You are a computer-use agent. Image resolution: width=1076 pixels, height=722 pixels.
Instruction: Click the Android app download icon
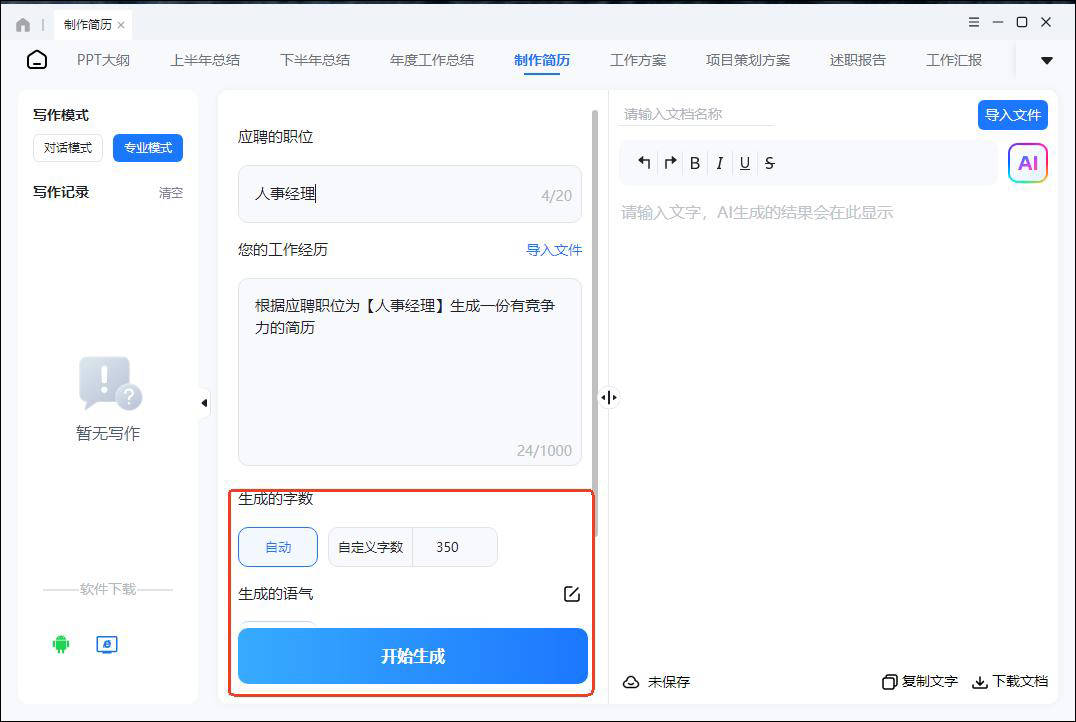(x=61, y=644)
